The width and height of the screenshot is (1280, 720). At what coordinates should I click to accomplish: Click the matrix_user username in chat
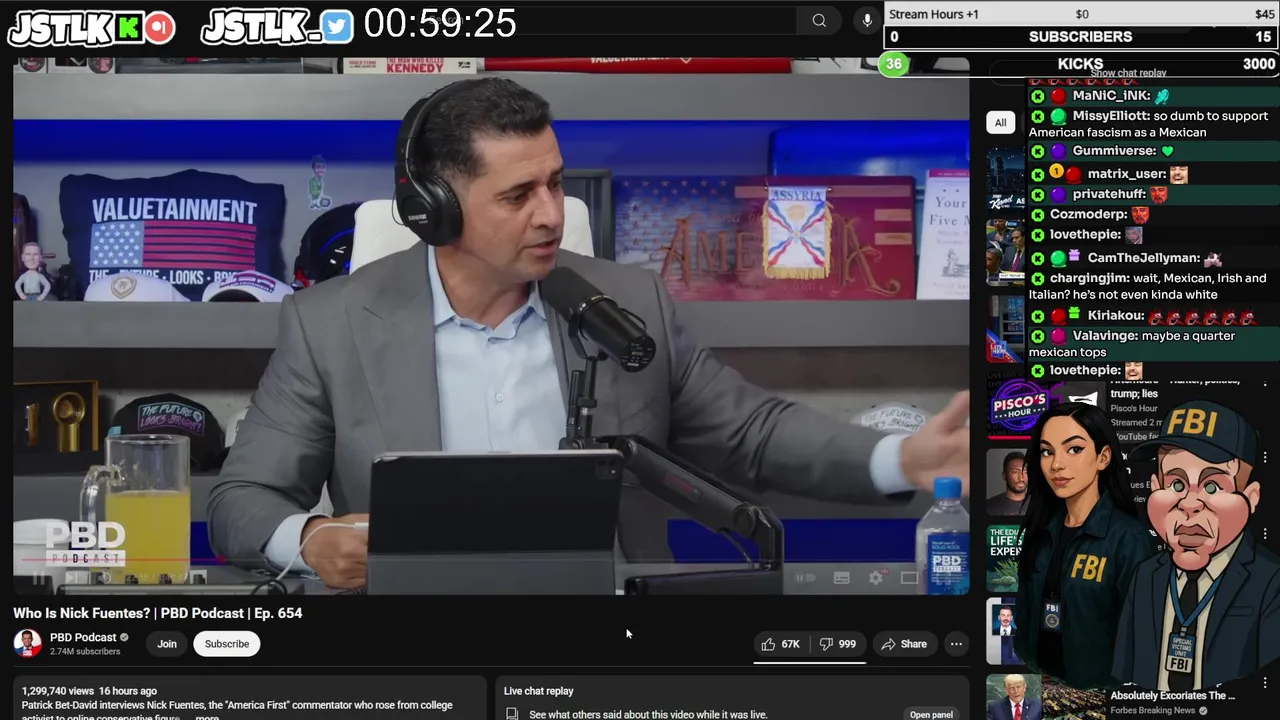click(x=1125, y=174)
